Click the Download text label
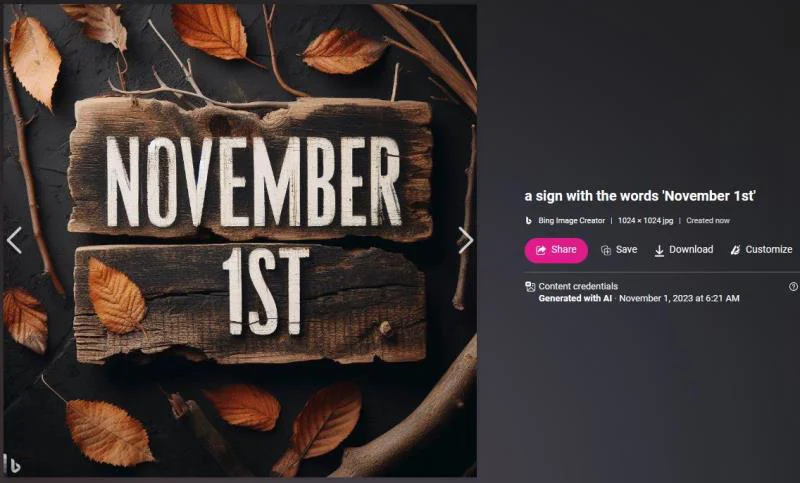800x483 pixels. [x=691, y=249]
